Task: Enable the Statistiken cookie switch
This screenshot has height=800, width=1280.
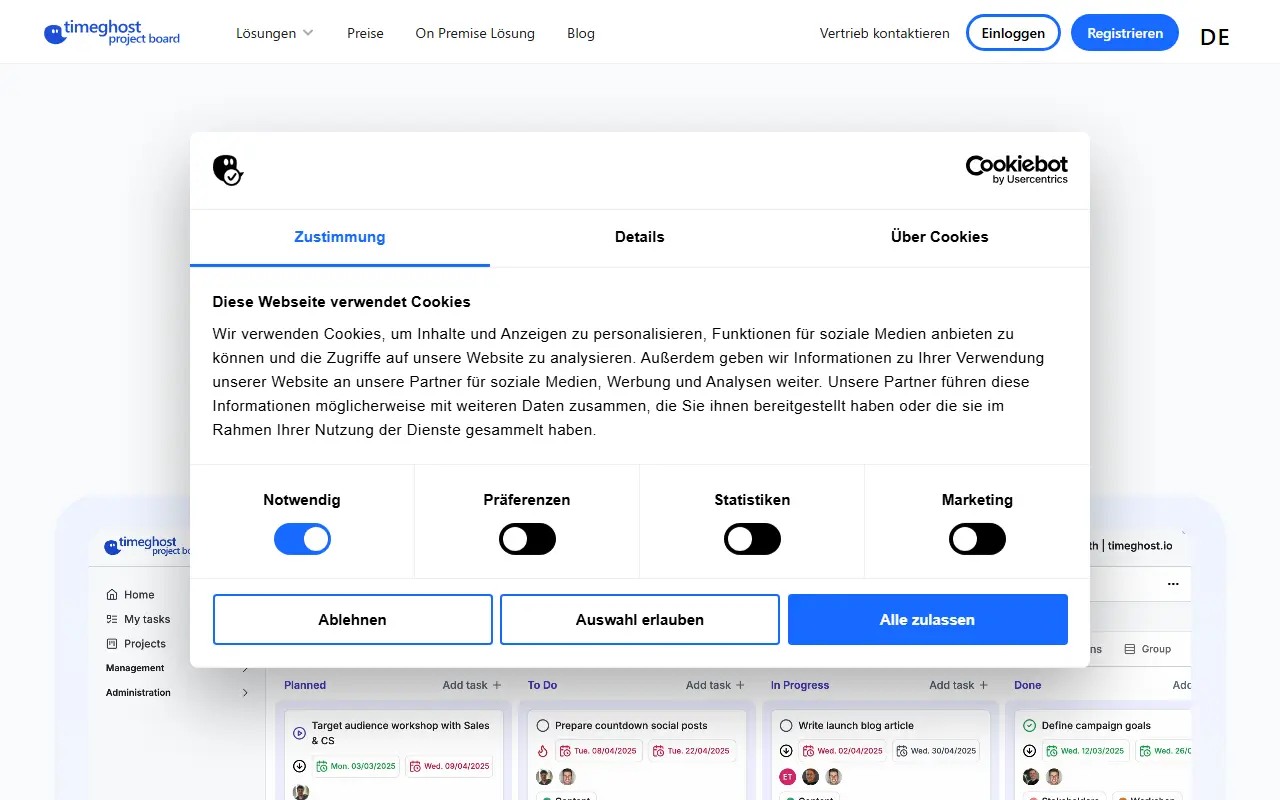Action: [x=752, y=540]
